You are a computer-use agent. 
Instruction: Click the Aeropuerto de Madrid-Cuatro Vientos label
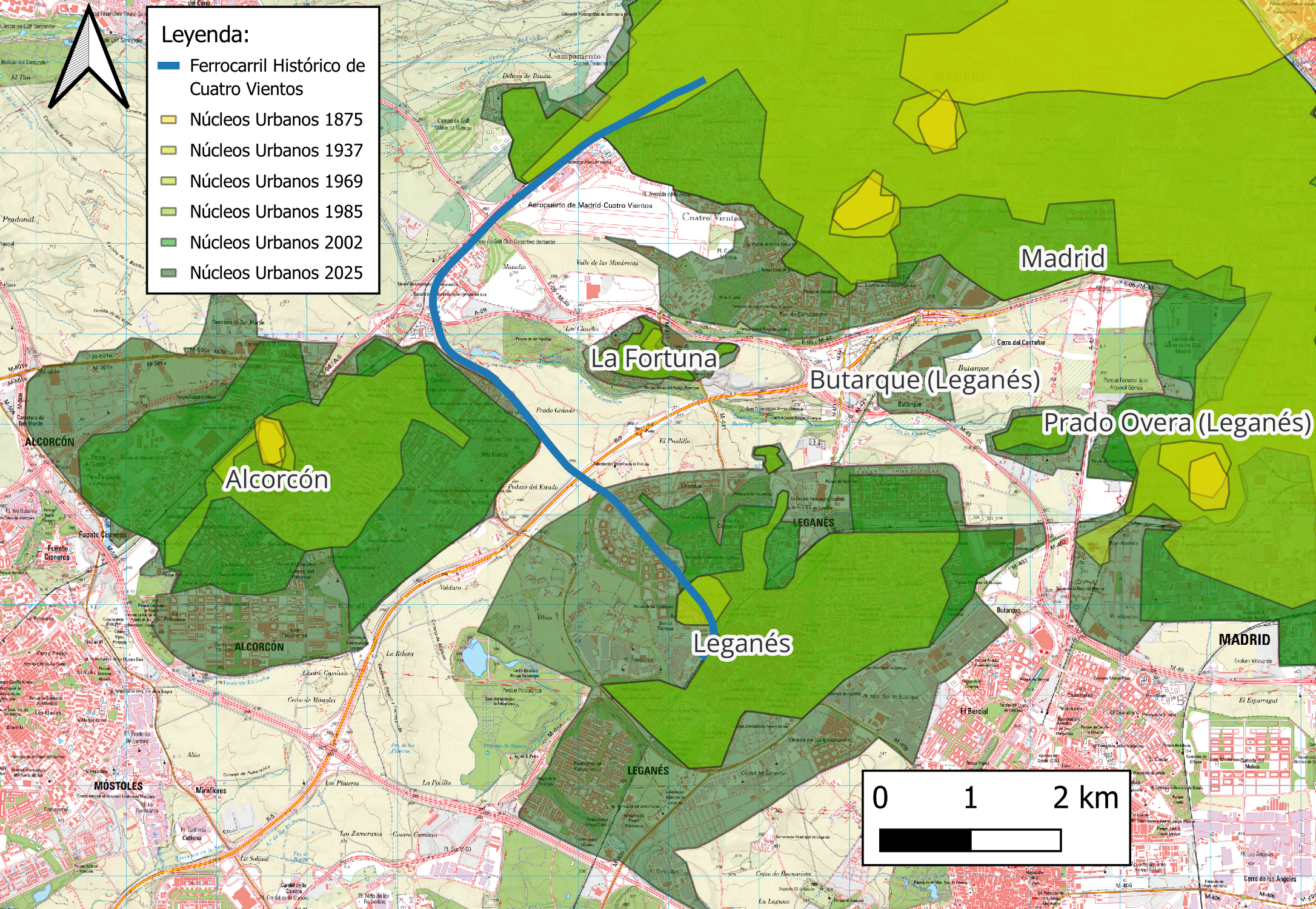(x=590, y=205)
